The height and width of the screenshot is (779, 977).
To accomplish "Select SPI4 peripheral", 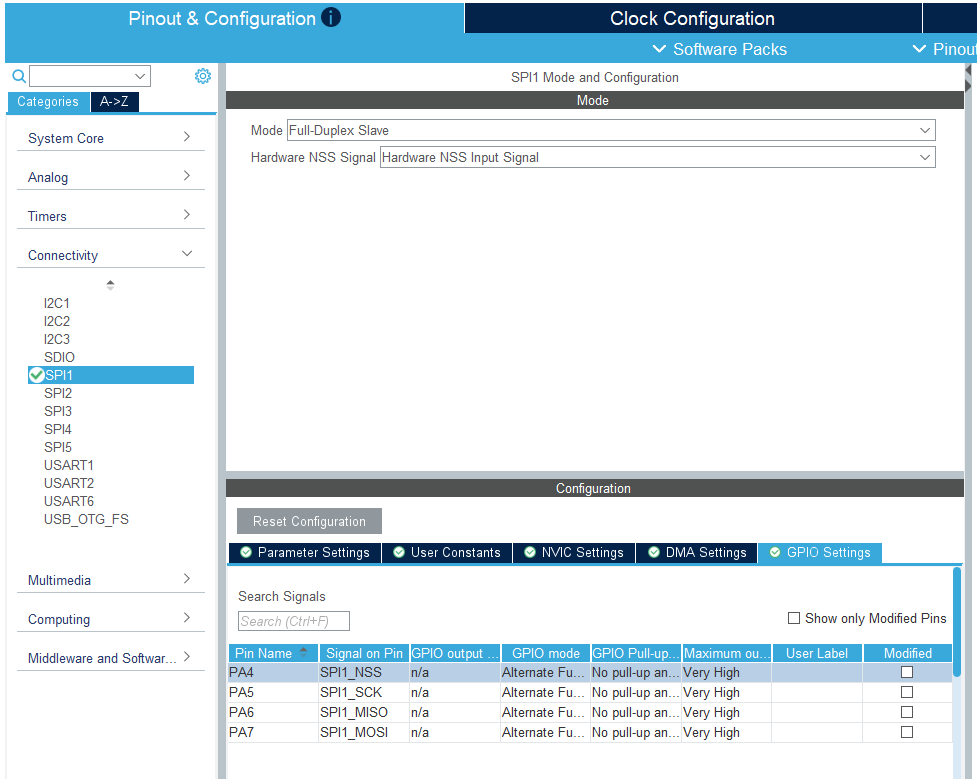I will click(58, 429).
